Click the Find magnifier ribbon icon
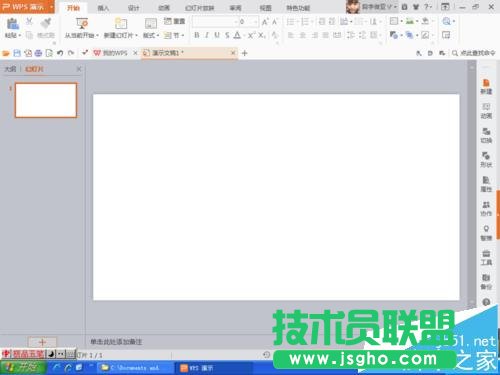This screenshot has height=375, width=500. pyautogui.click(x=446, y=22)
